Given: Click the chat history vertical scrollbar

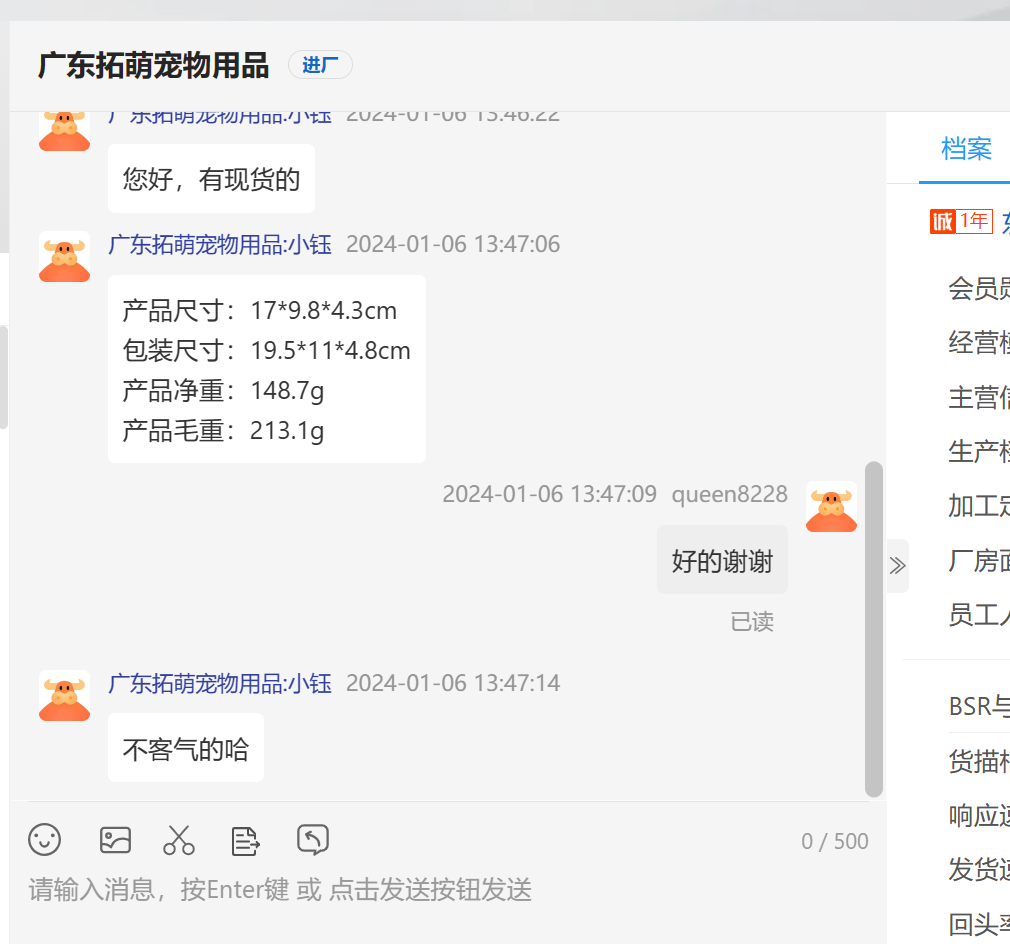Looking at the screenshot, I should (x=874, y=628).
